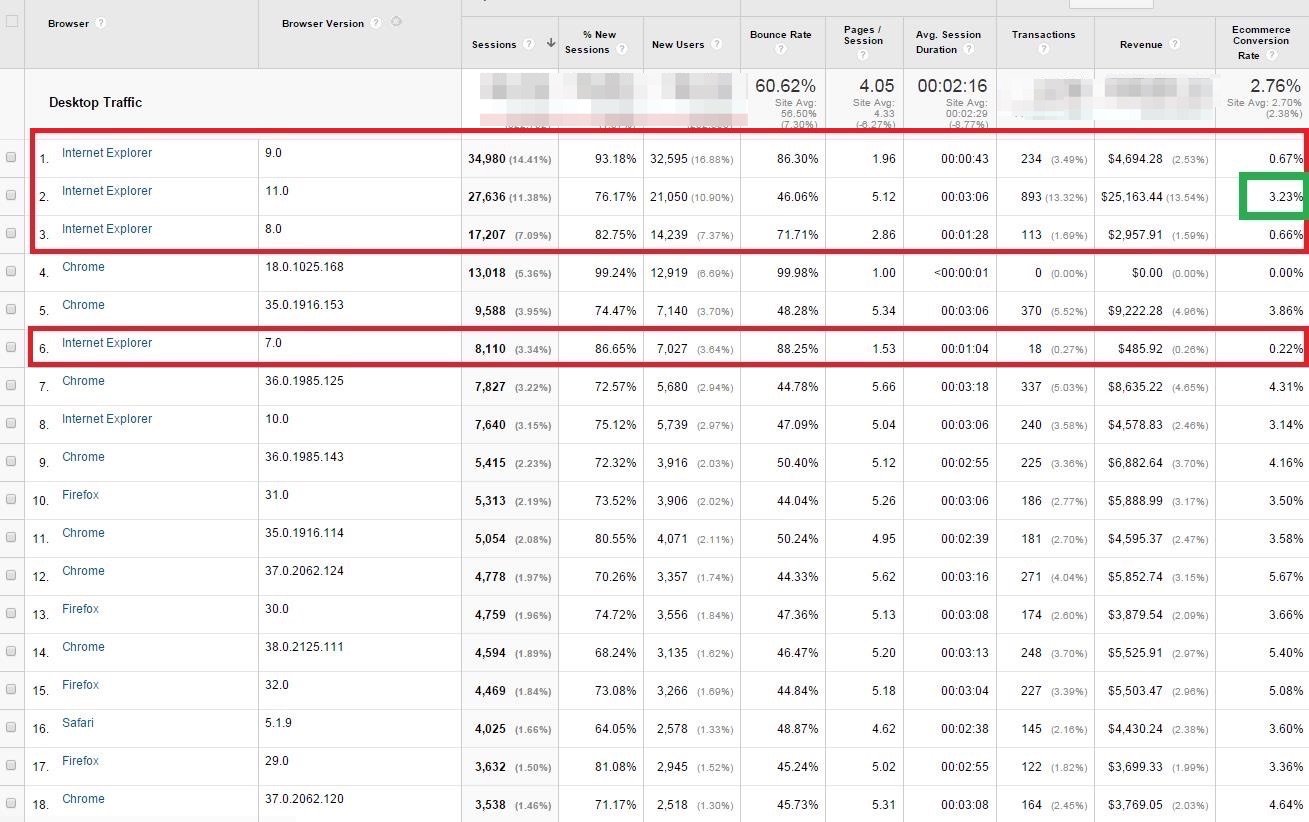Open Safari link in row 16
The width and height of the screenshot is (1309, 822).
(x=78, y=723)
